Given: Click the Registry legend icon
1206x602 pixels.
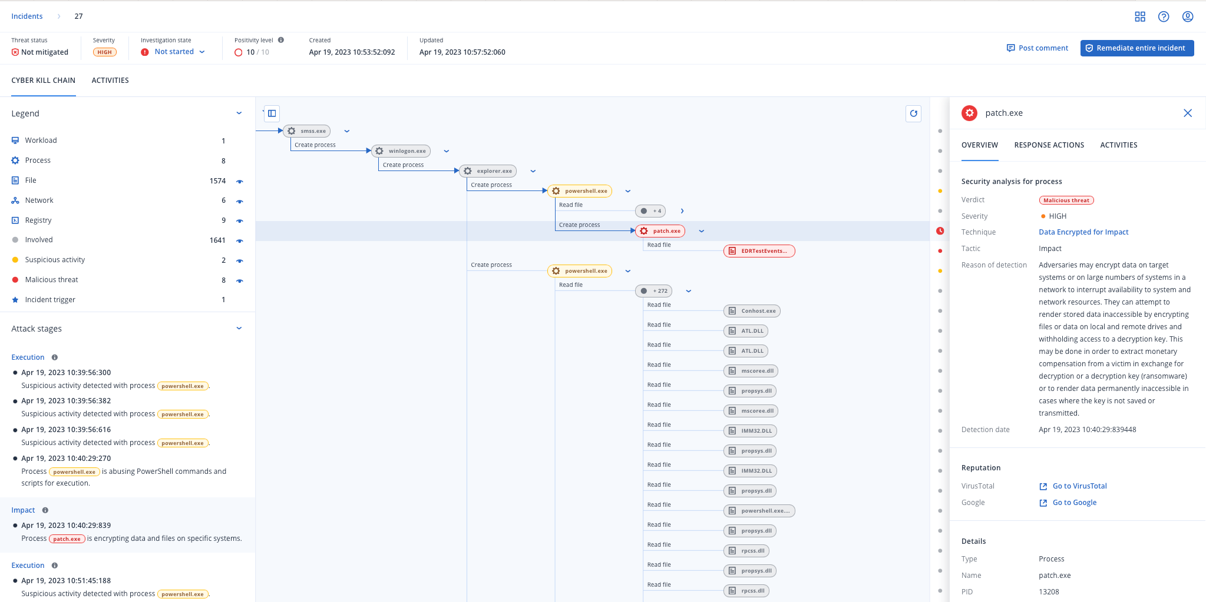Looking at the screenshot, I should coord(15,220).
